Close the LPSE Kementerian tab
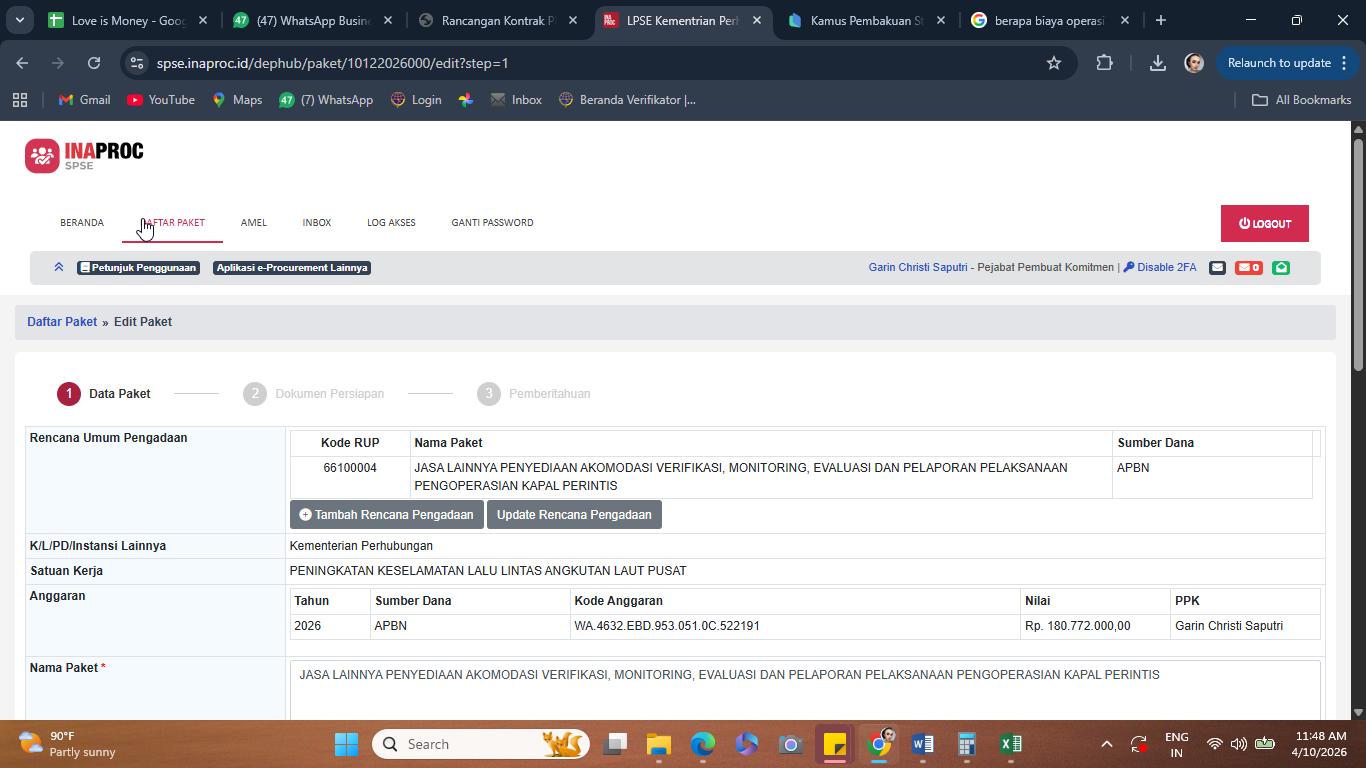 click(757, 20)
